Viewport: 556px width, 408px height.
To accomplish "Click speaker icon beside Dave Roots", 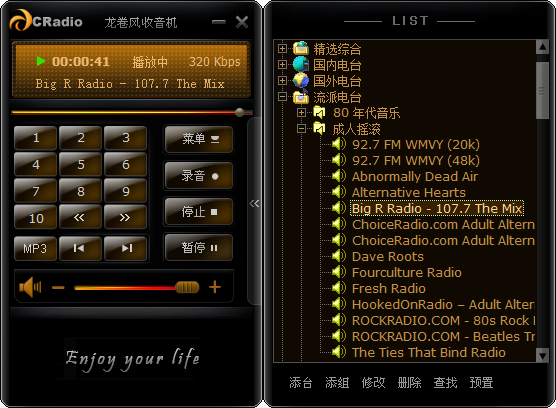I will (339, 256).
